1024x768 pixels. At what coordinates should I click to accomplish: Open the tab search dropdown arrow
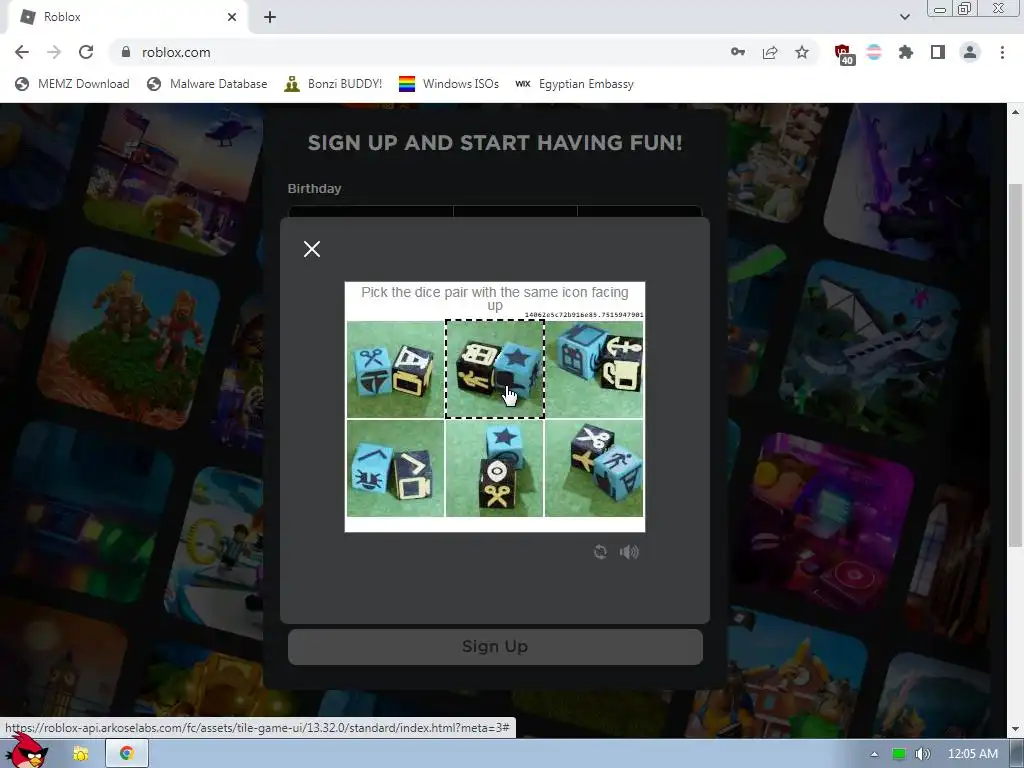904,17
